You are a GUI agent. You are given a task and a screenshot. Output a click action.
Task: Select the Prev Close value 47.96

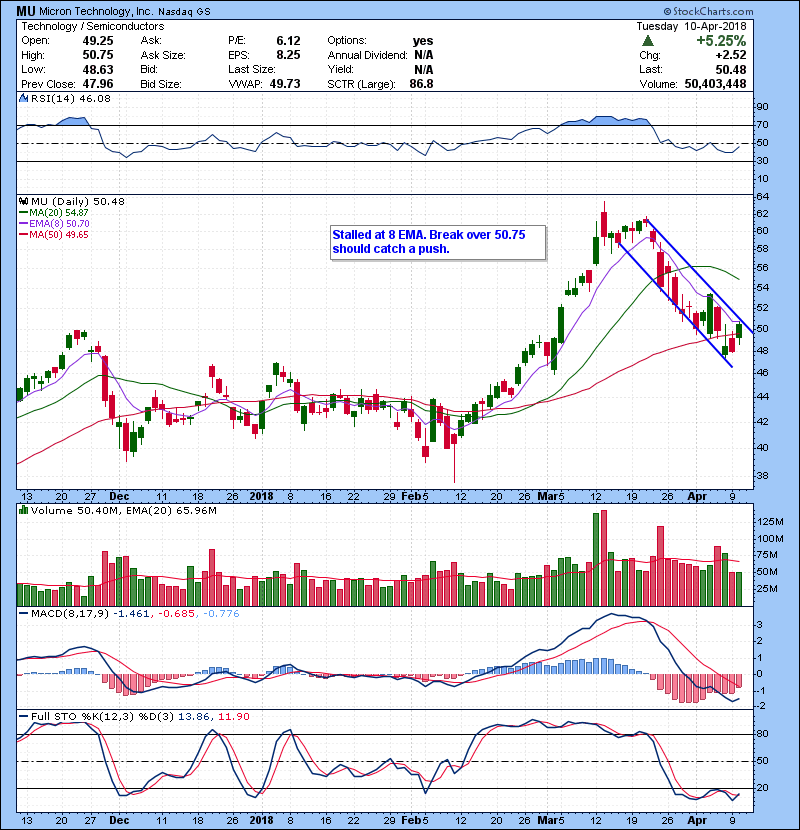tap(97, 84)
